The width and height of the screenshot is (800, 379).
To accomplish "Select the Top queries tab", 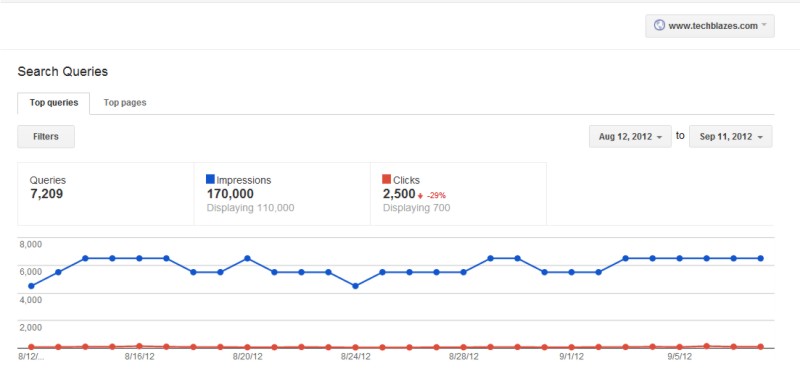I will 54,103.
